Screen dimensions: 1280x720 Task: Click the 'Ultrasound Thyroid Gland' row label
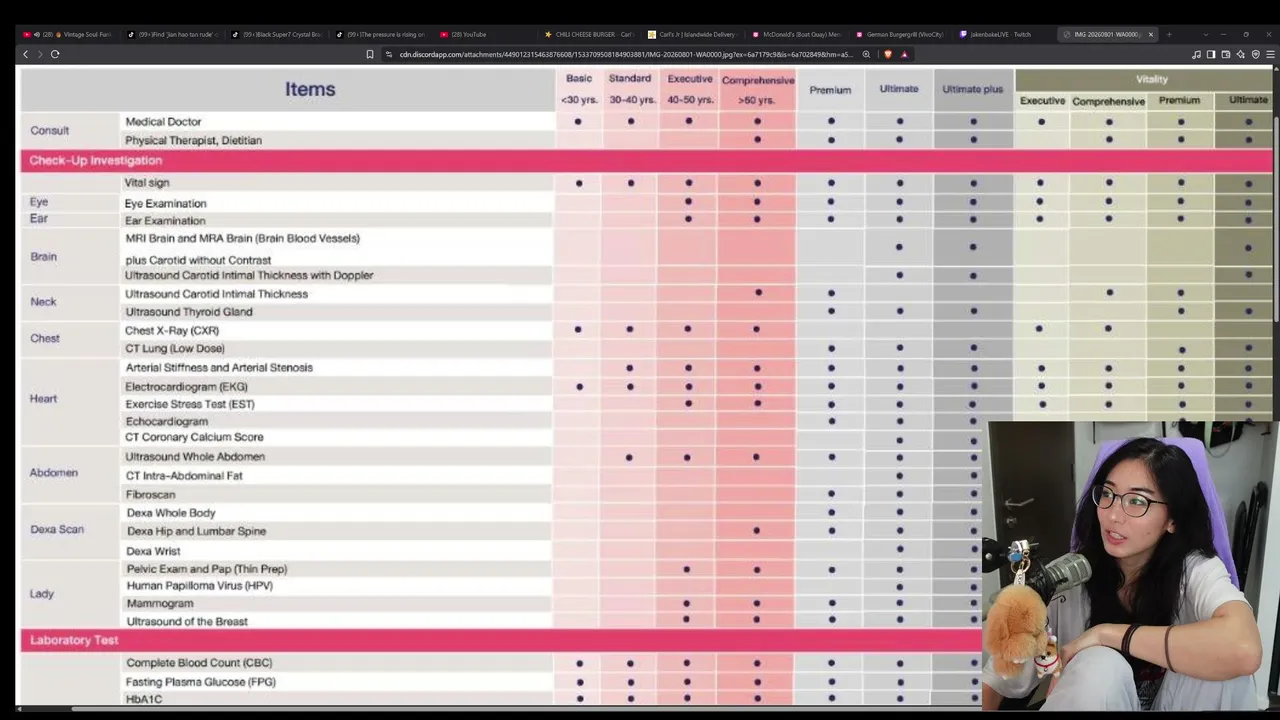(x=188, y=312)
